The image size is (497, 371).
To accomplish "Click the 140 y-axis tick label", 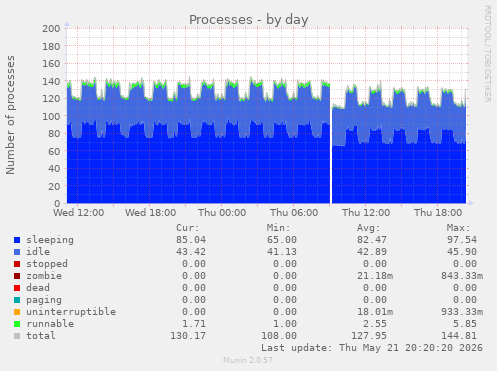I will [x=51, y=81].
